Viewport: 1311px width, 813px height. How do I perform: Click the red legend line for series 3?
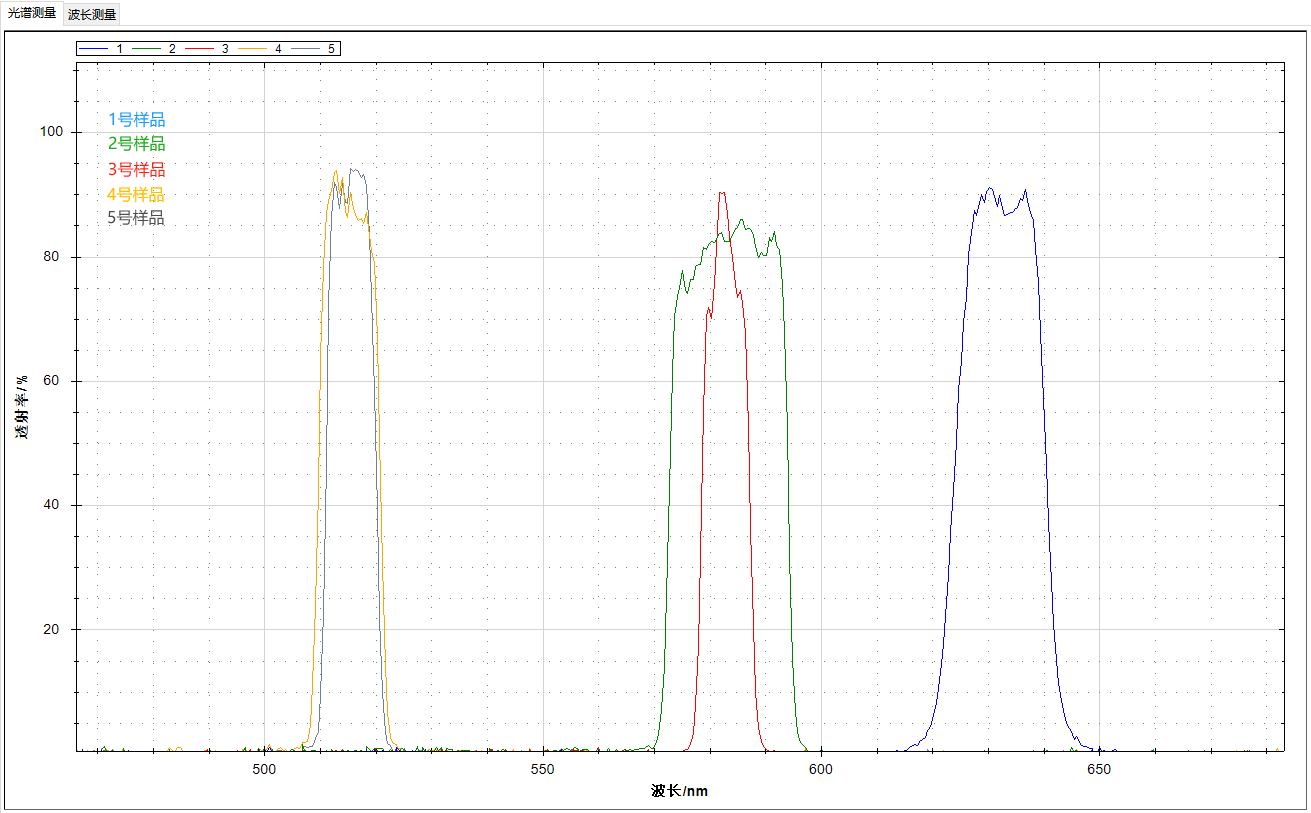coord(200,48)
